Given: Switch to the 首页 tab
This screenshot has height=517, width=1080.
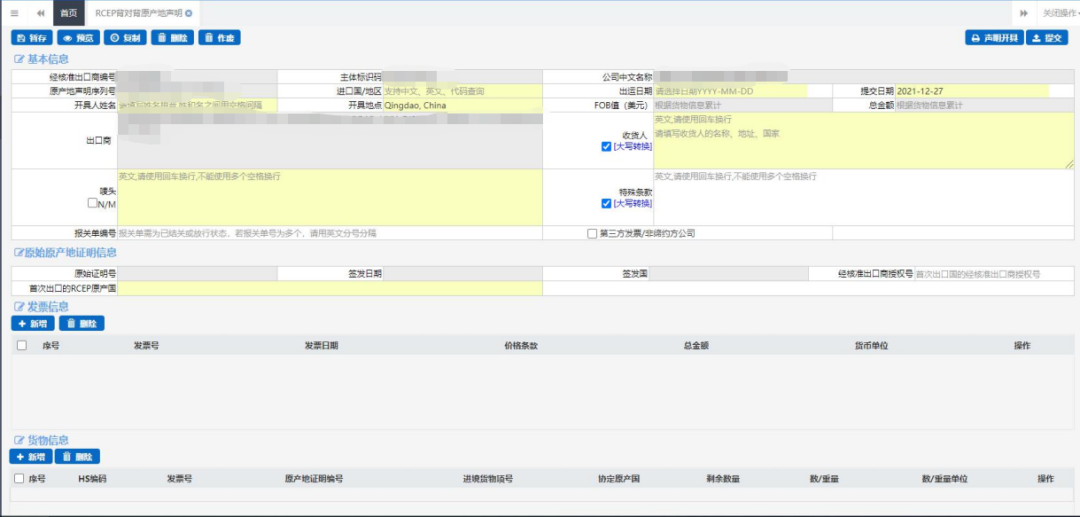Looking at the screenshot, I should (69, 13).
